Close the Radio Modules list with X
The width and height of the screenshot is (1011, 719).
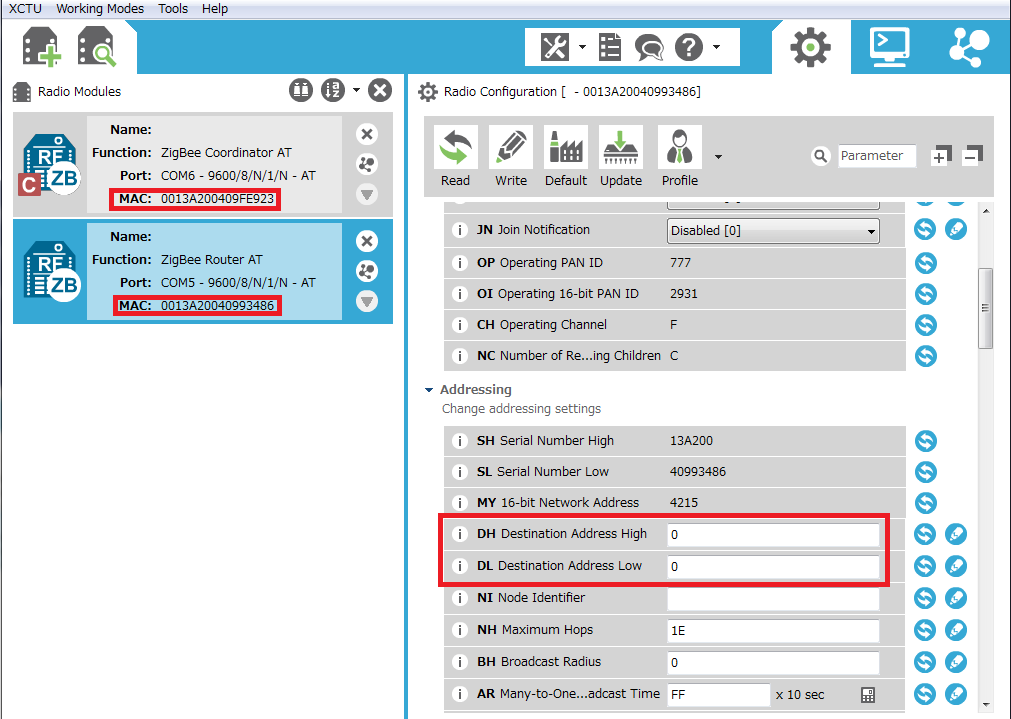point(380,90)
